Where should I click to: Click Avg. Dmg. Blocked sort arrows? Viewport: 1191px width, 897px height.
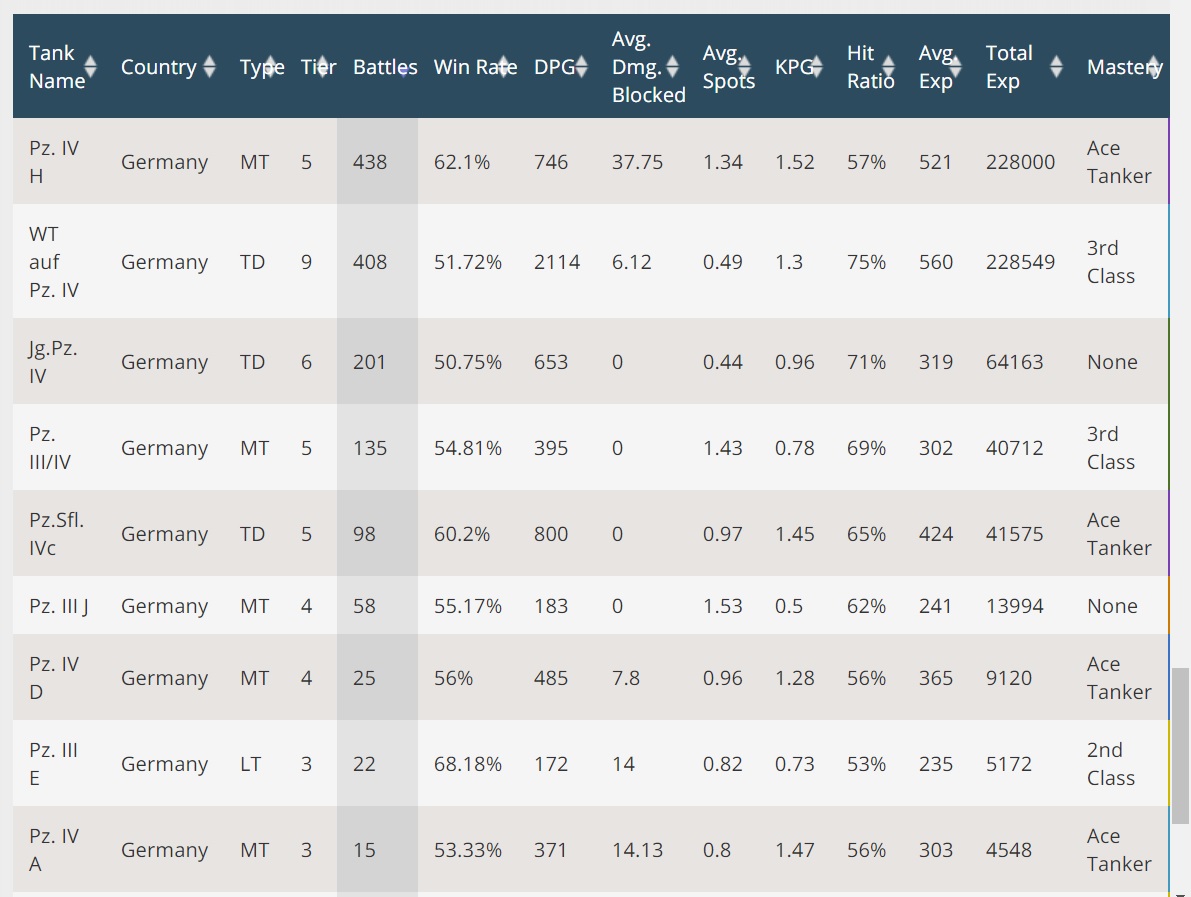pos(672,67)
